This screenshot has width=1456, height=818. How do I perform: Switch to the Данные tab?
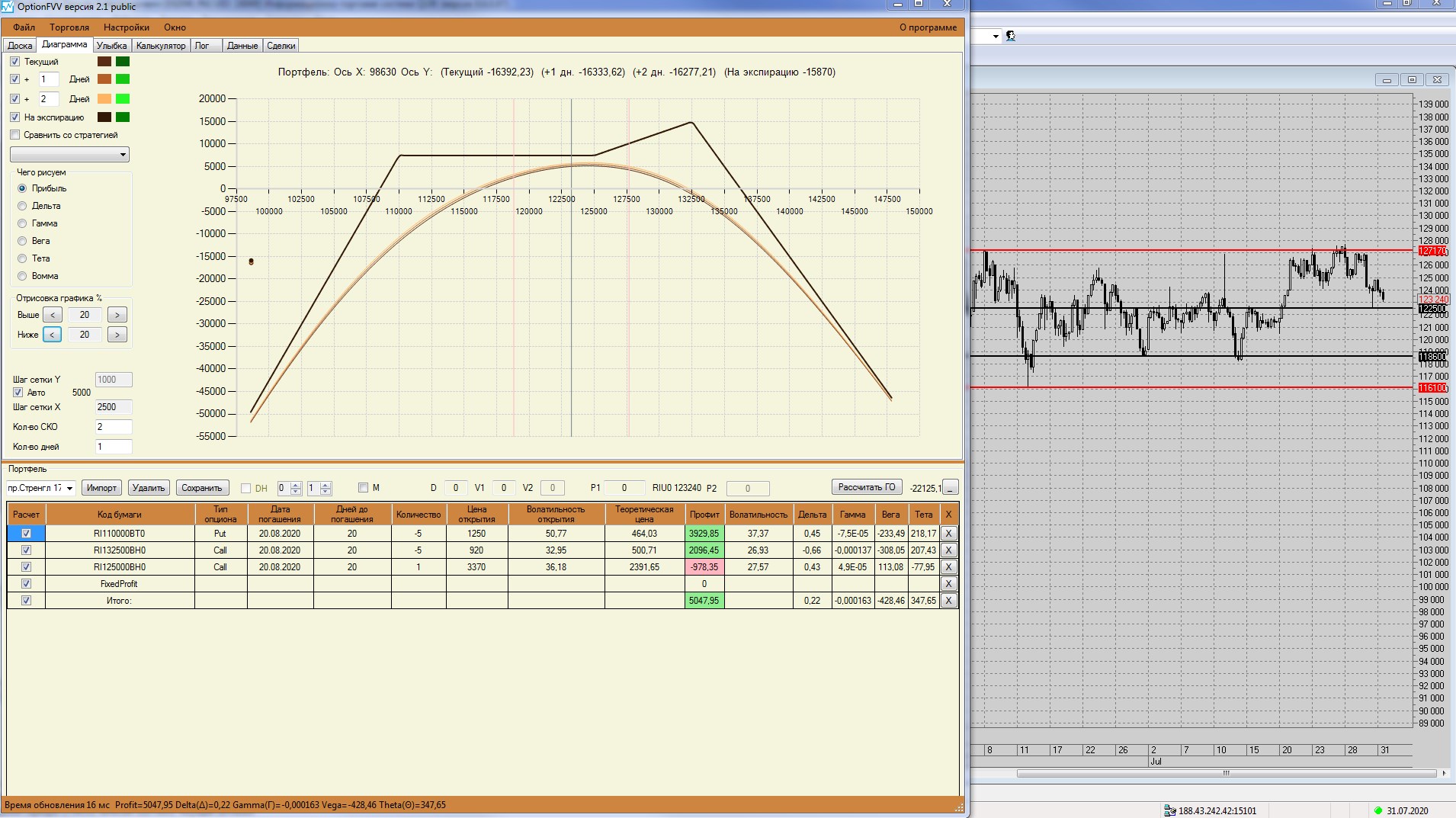click(242, 46)
